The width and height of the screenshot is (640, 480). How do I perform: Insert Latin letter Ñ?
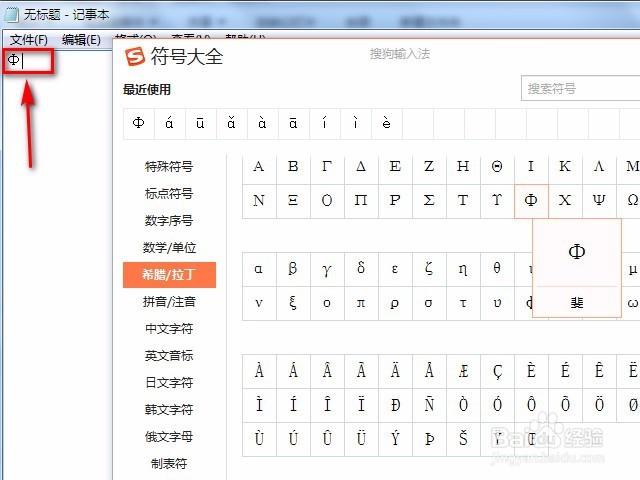point(429,405)
